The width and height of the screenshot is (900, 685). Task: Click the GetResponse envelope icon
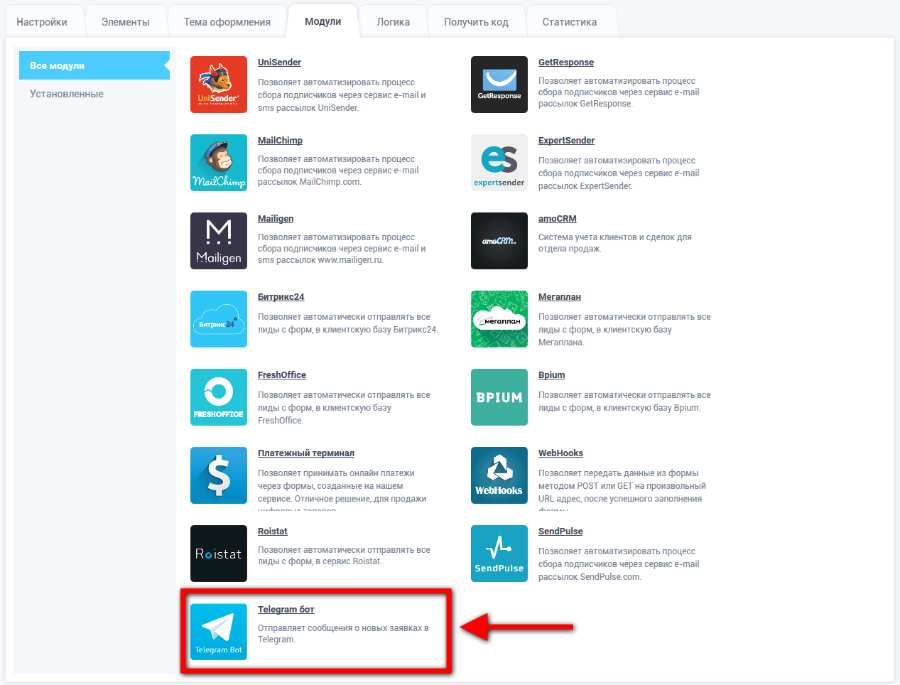point(499,85)
